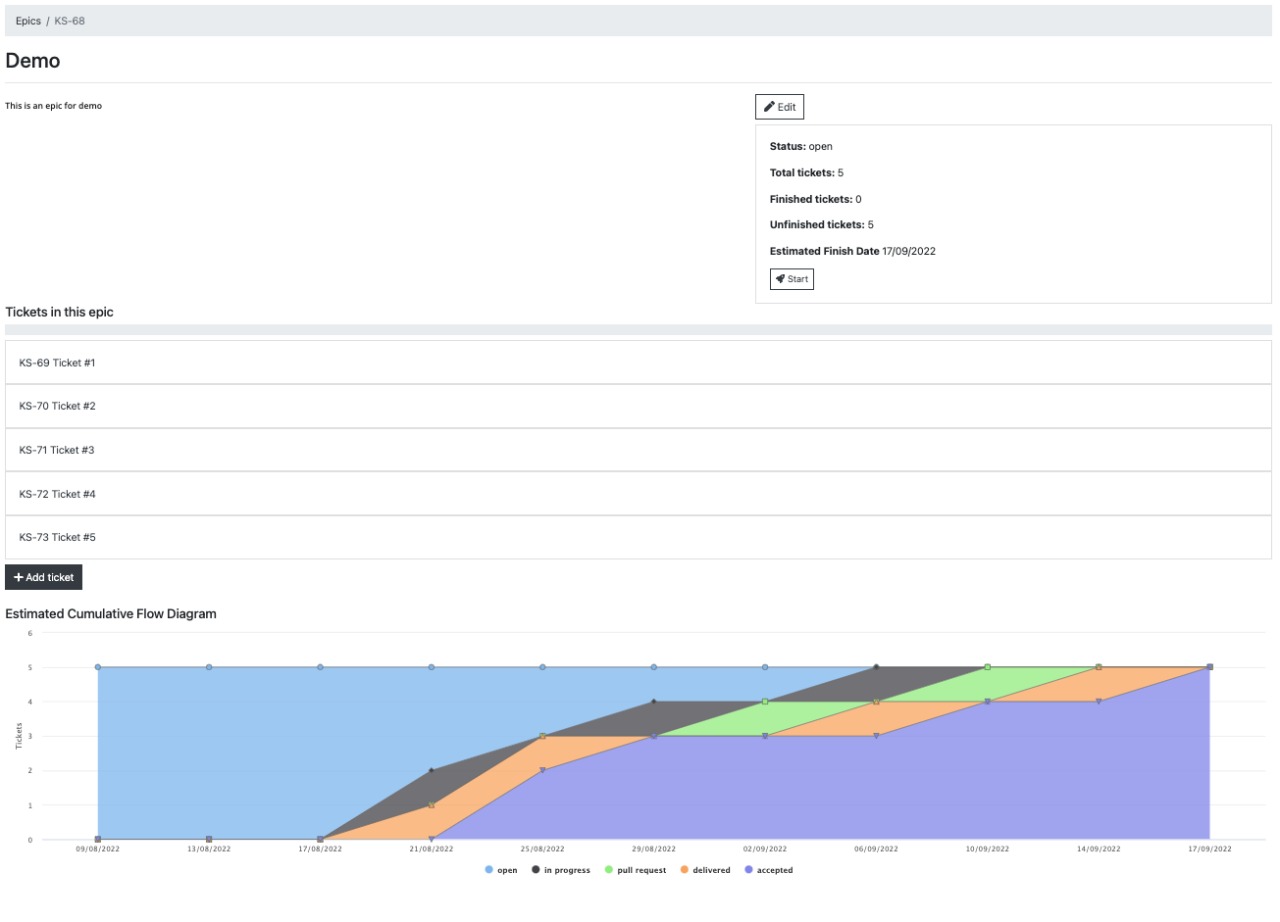Click the plus icon on Add ticket
Image resolution: width=1280 pixels, height=922 pixels.
click(x=18, y=577)
